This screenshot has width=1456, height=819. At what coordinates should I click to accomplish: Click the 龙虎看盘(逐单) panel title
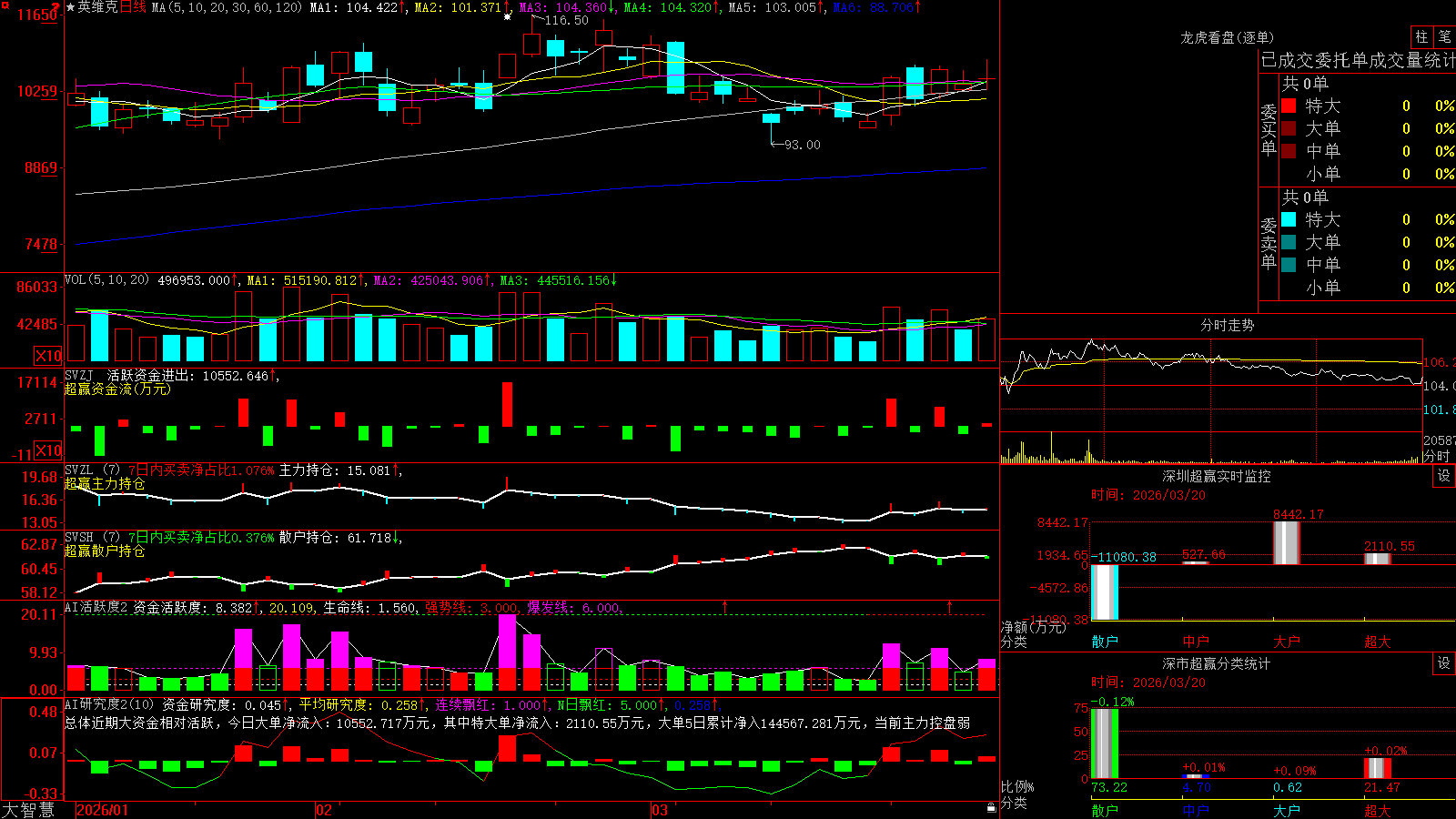point(1227,37)
